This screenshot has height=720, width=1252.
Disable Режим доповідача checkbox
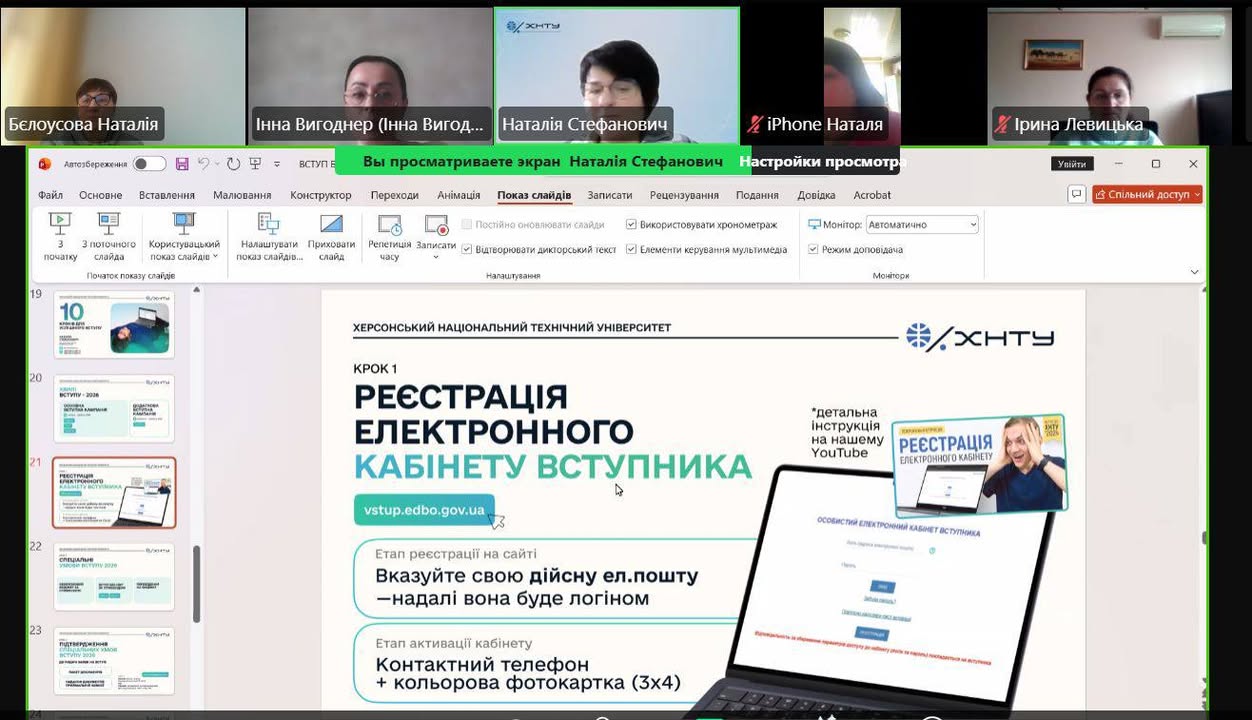tap(813, 249)
